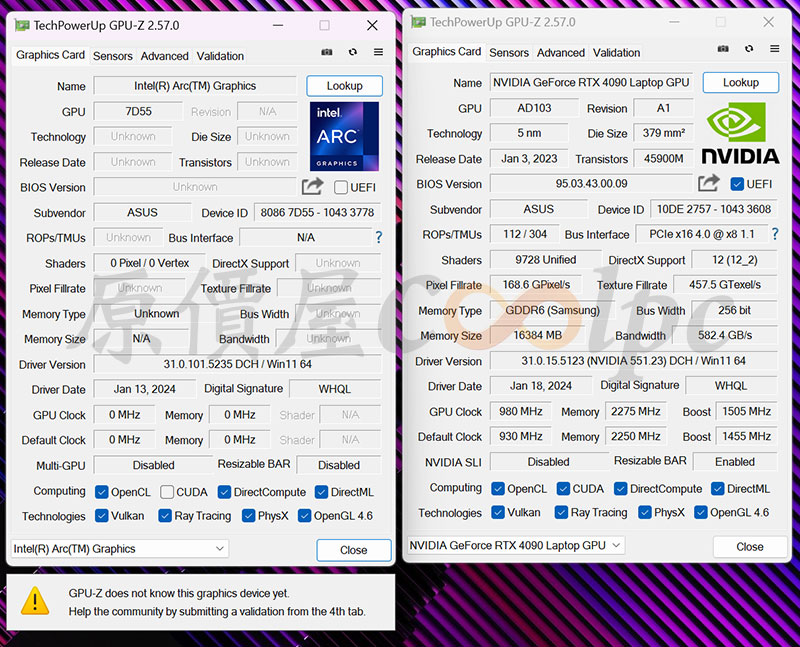Click the screenshot camera icon in Intel GPU-Z window
This screenshot has width=800, height=647.
point(327,52)
